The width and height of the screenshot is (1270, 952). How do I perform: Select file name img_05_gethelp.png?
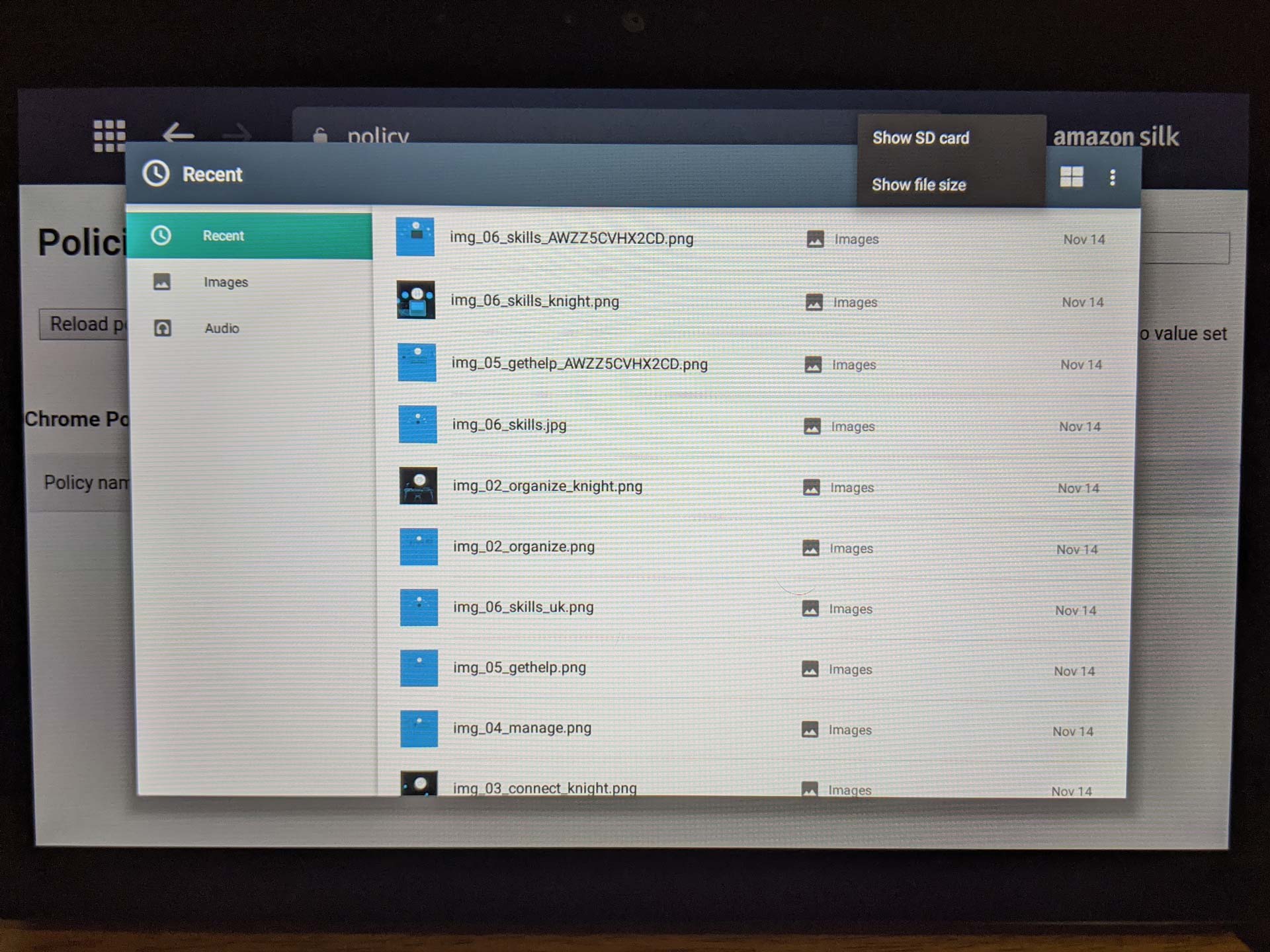519,668
